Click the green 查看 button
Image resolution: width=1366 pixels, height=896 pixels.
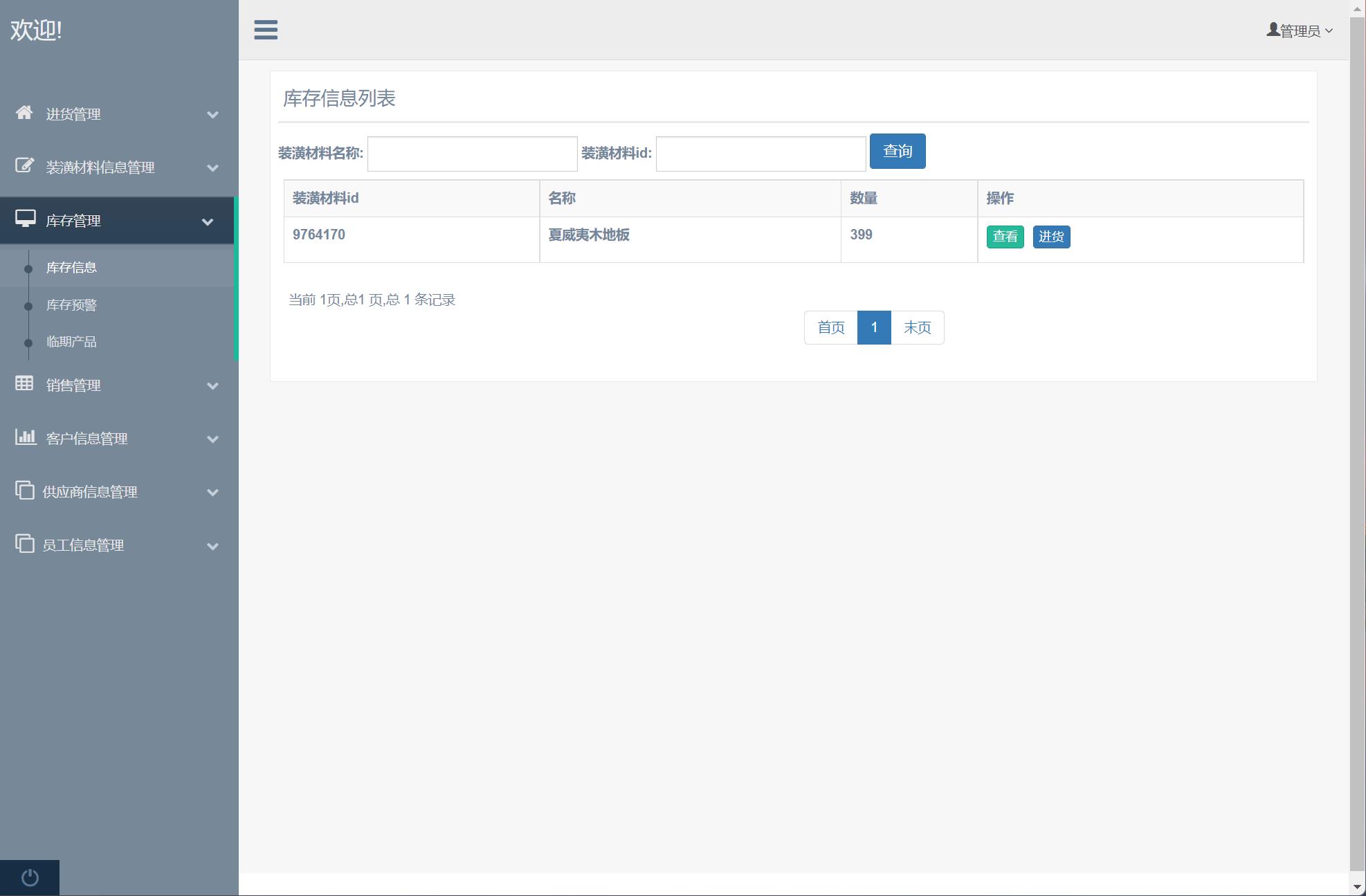coord(1005,237)
